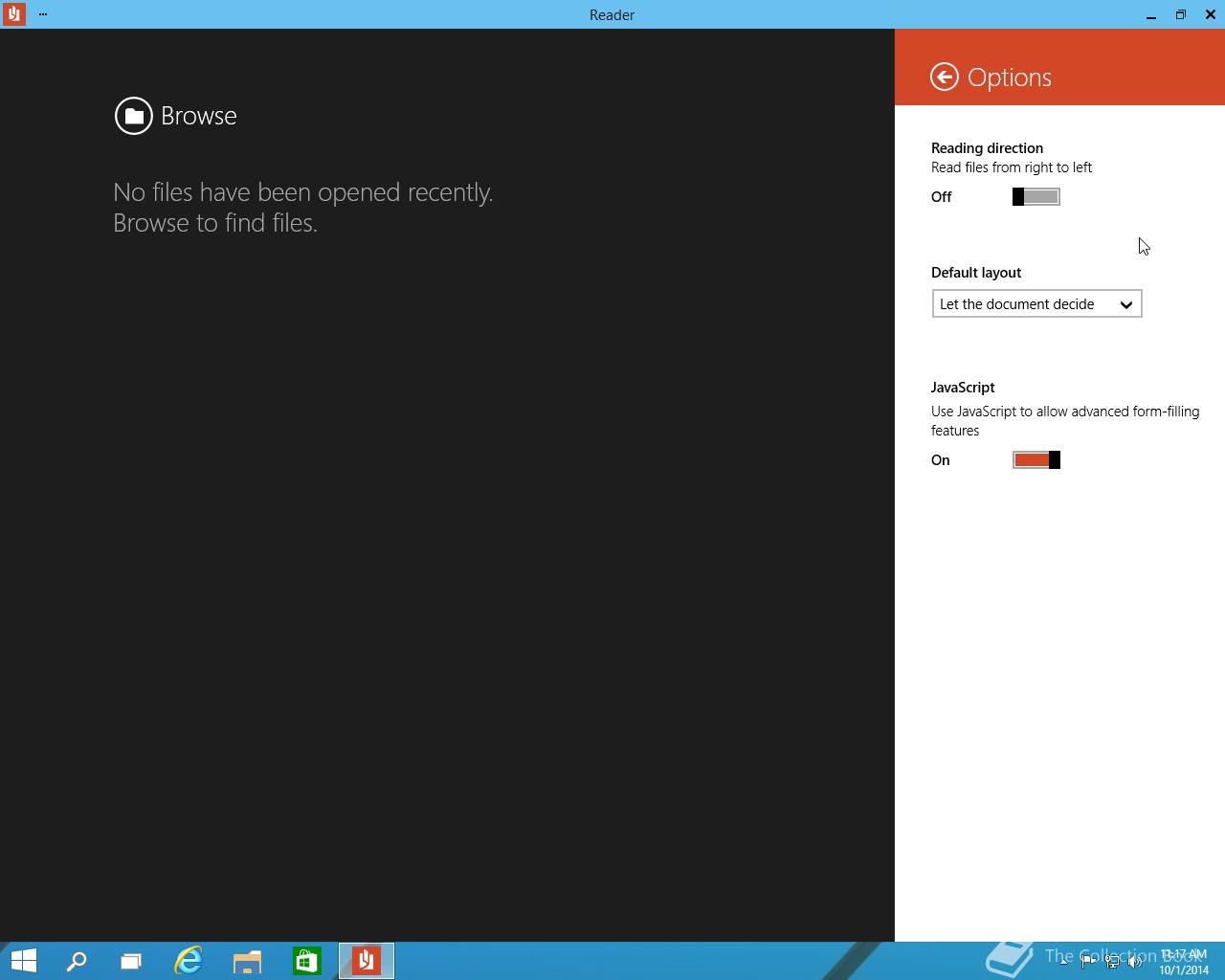Click the 'Reading direction' heading
Image resolution: width=1225 pixels, height=980 pixels.
click(987, 148)
